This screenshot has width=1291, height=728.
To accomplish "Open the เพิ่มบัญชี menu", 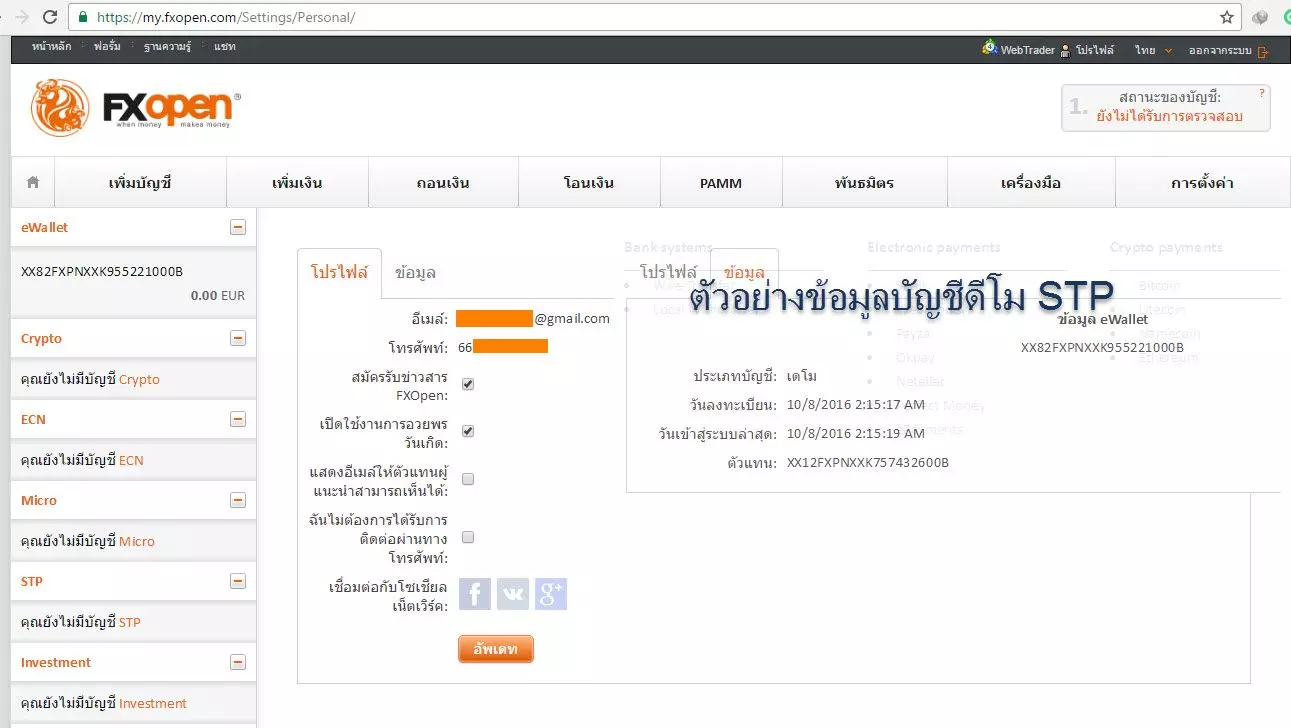I will [x=140, y=183].
